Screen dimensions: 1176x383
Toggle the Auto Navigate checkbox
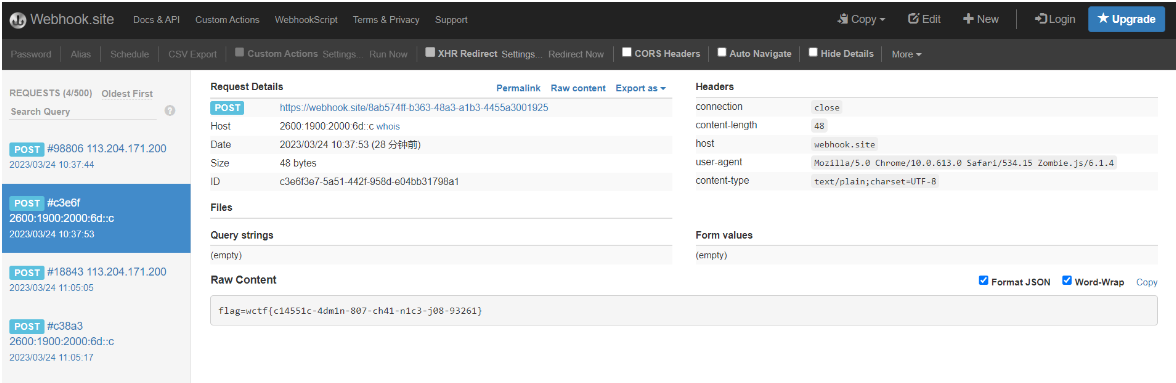pos(722,53)
